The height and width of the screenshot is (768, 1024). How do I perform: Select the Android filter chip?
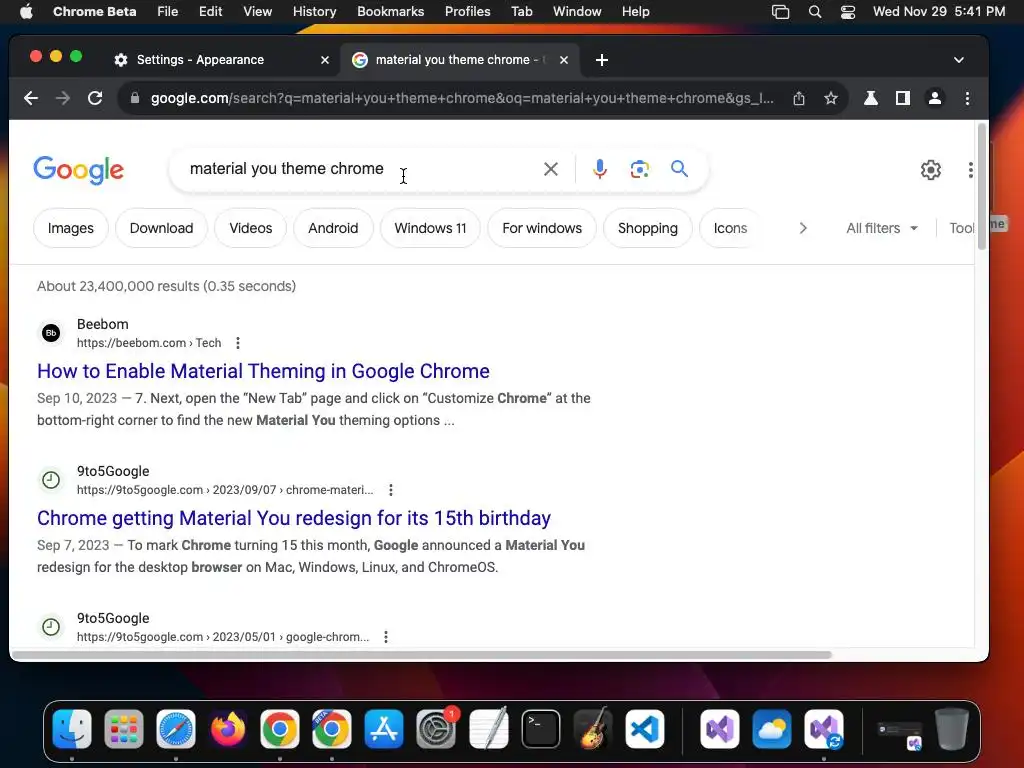(333, 228)
